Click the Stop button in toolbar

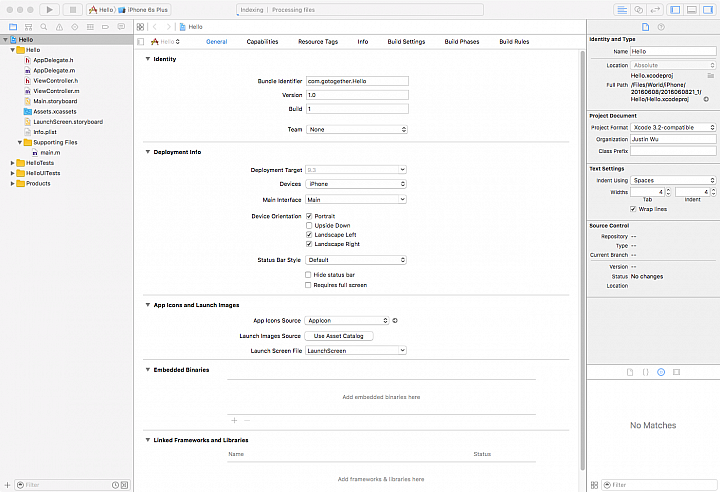(73, 10)
